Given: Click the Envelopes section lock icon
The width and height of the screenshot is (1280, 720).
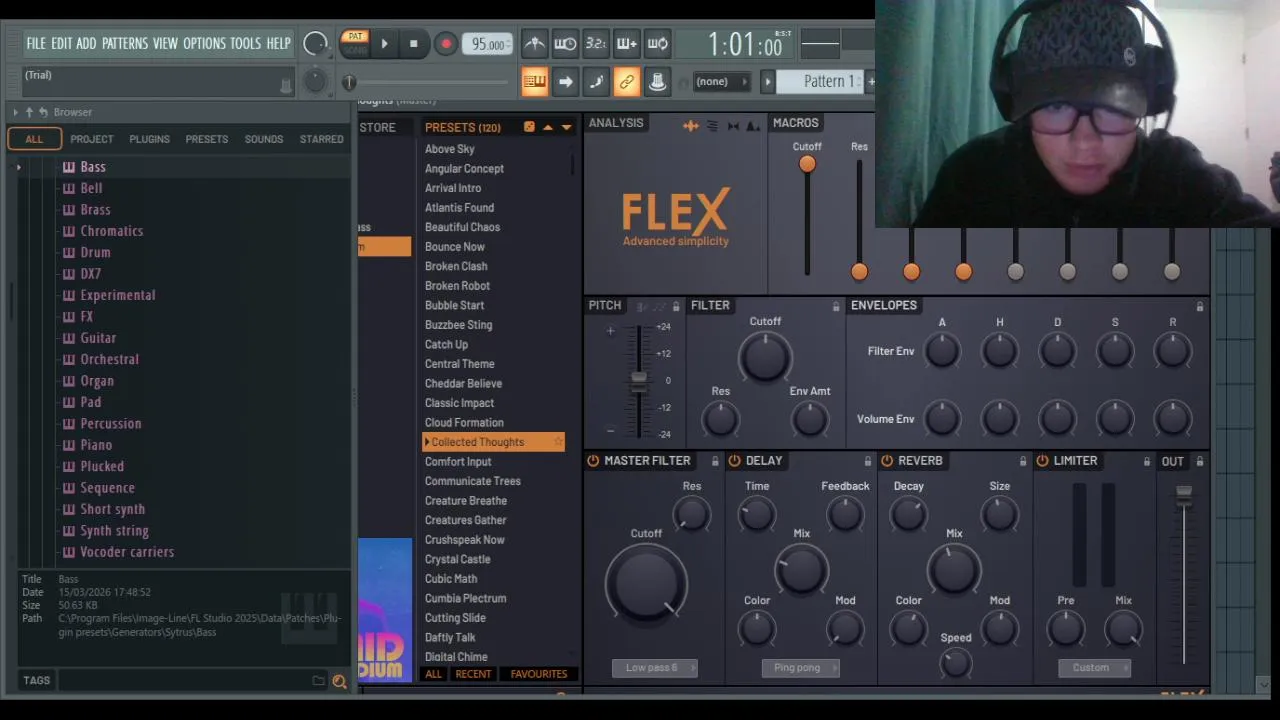Looking at the screenshot, I should pyautogui.click(x=1199, y=306).
